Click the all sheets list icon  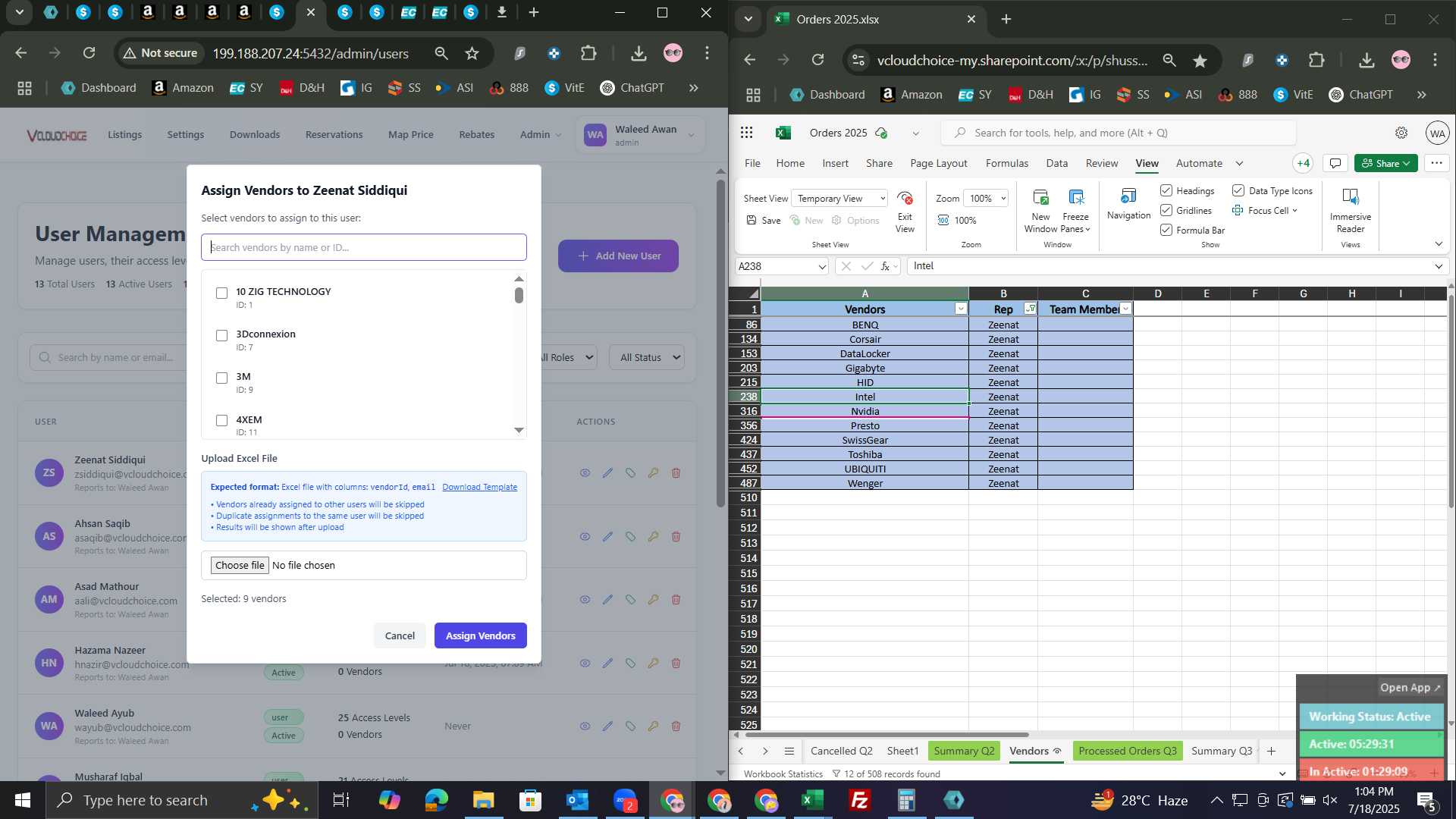click(789, 752)
